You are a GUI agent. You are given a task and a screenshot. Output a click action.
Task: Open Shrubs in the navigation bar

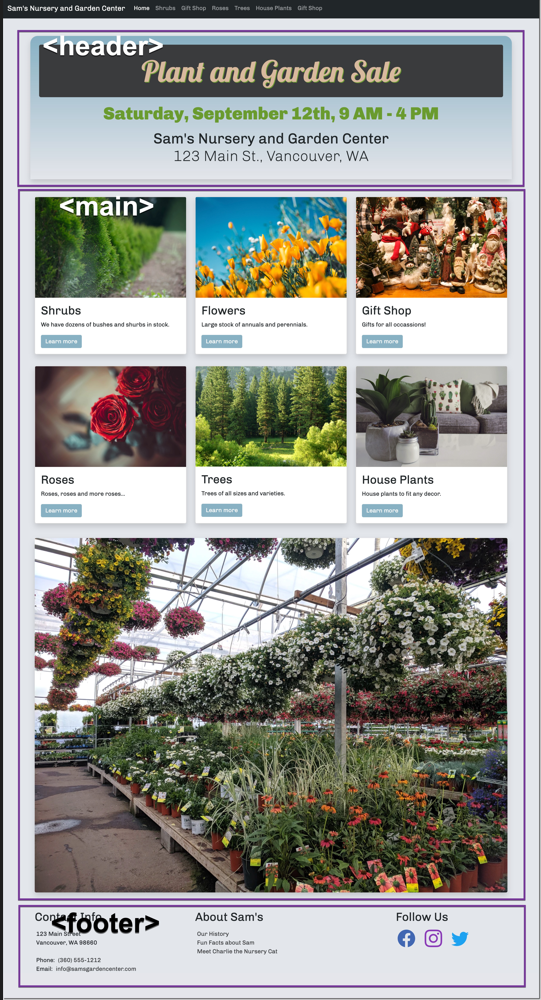165,8
